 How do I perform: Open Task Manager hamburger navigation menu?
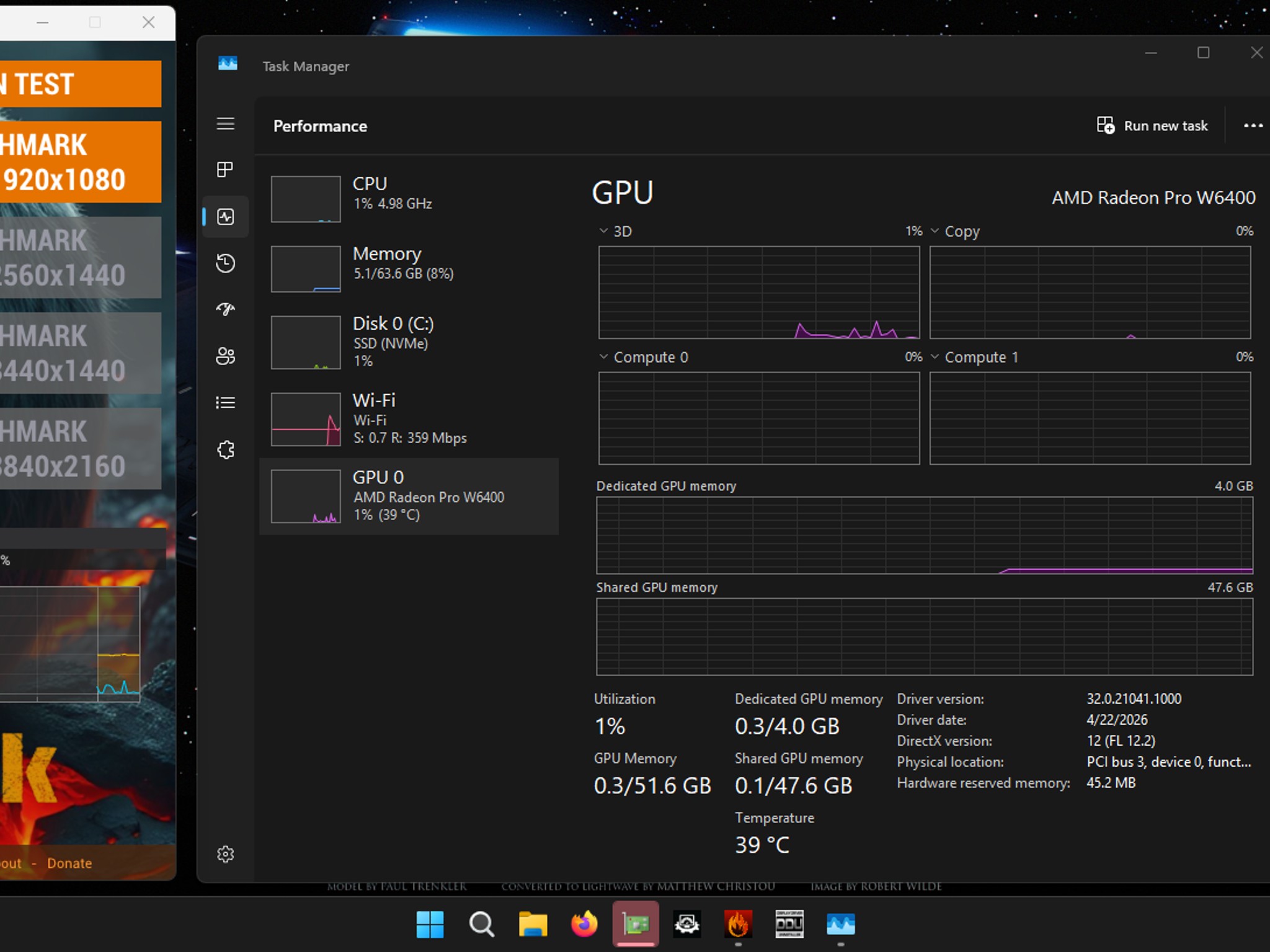(x=225, y=123)
